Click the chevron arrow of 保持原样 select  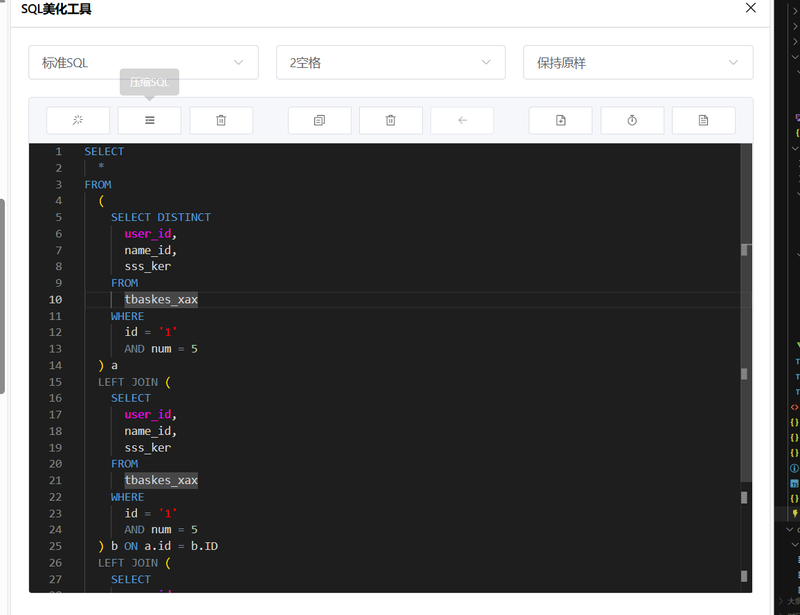pyautogui.click(x=733, y=62)
